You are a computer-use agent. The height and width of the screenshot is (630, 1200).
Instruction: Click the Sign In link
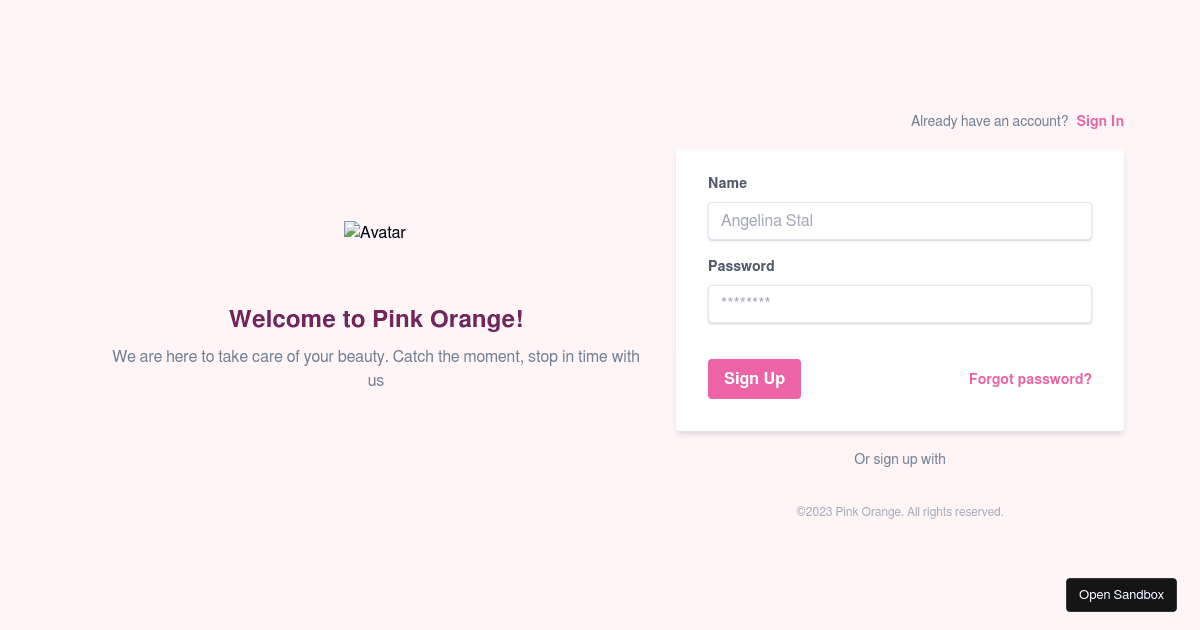[1100, 120]
